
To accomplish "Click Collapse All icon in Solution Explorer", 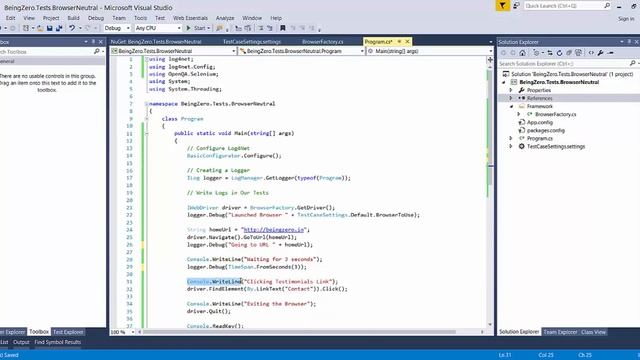I will (569, 53).
